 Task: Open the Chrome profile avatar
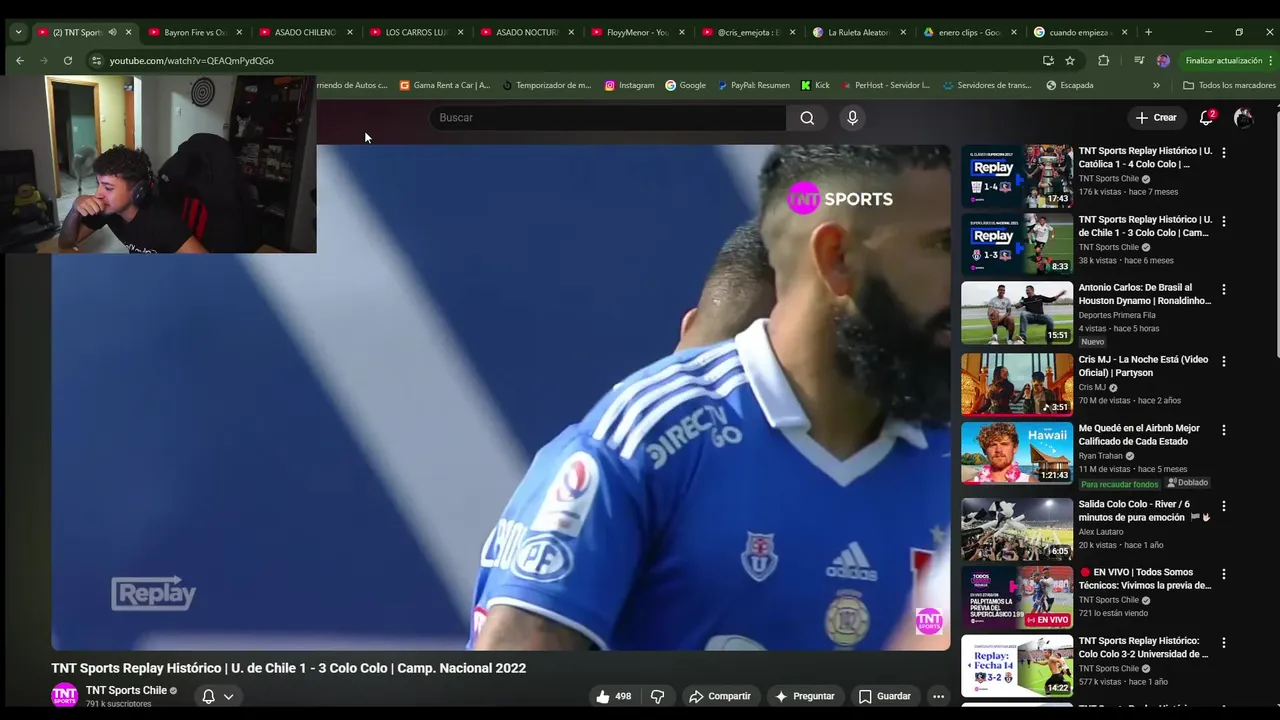point(1163,60)
